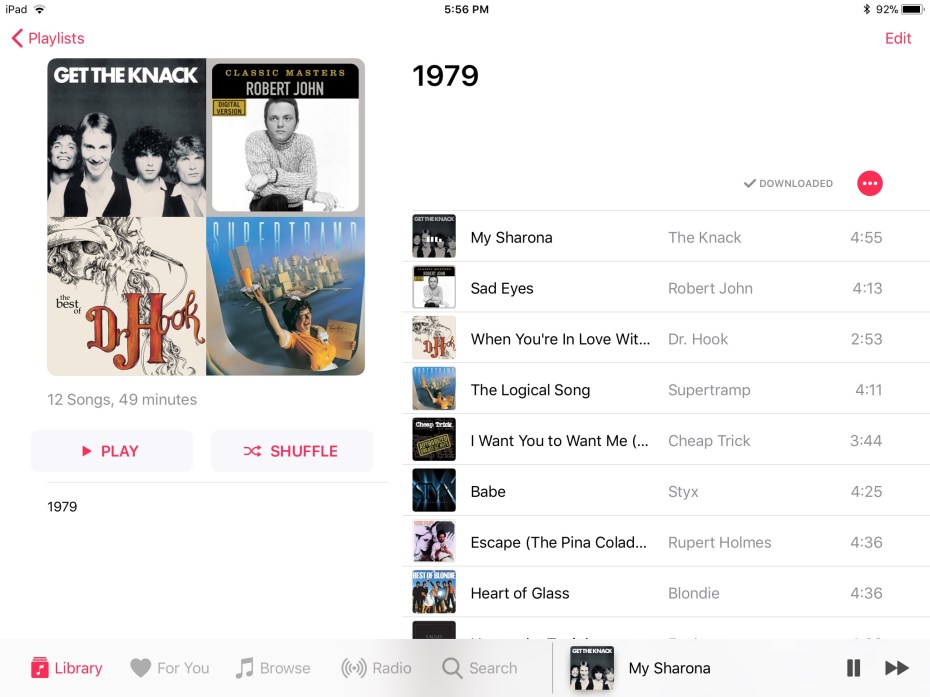Open the Search tab
The height and width of the screenshot is (697, 930).
[x=480, y=668]
